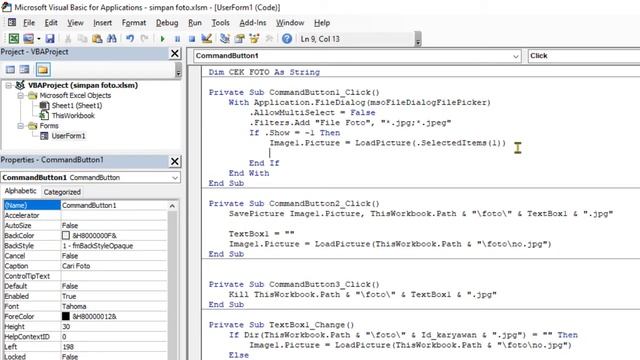This screenshot has height=360, width=640.
Task: Run the macro with the green play icon
Action: [162, 39]
